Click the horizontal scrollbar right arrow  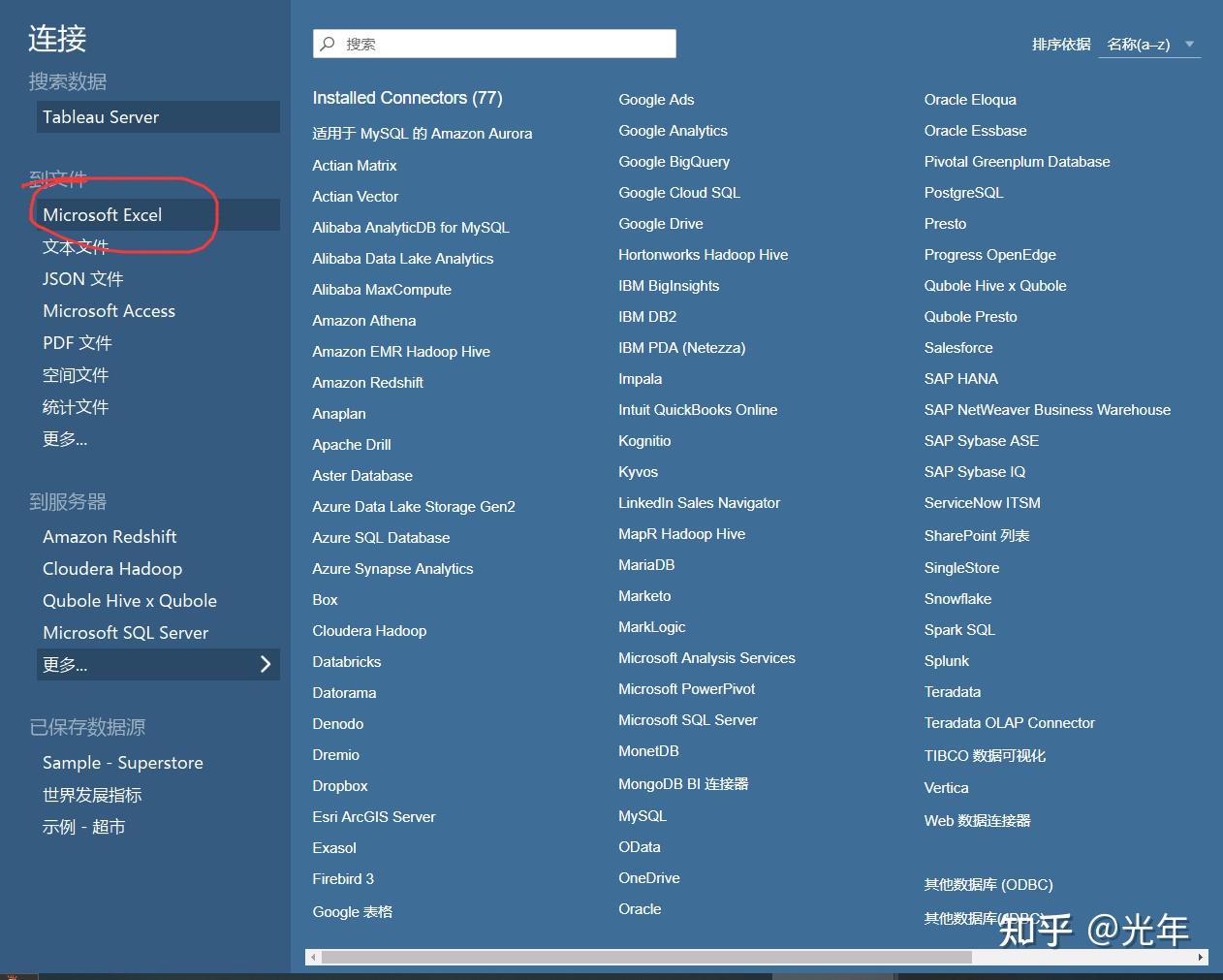pyautogui.click(x=1201, y=957)
